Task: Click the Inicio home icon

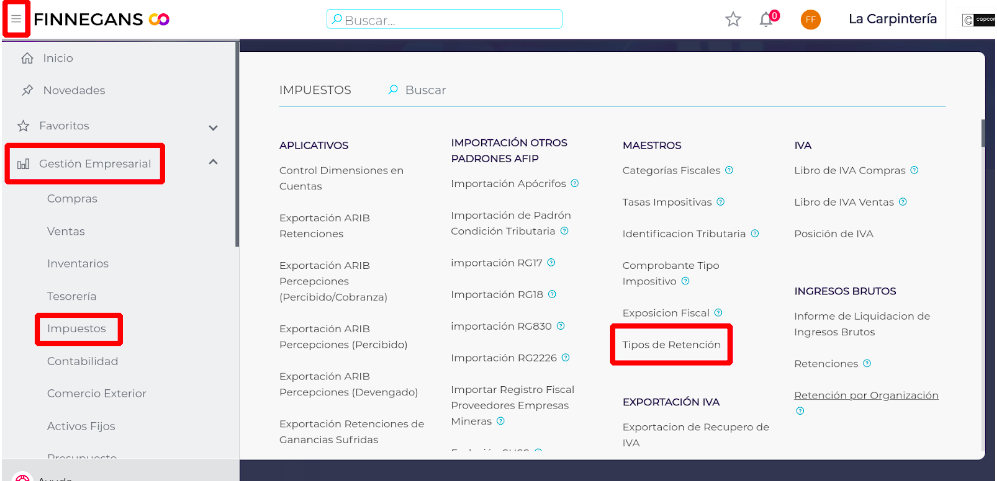Action: [27, 59]
